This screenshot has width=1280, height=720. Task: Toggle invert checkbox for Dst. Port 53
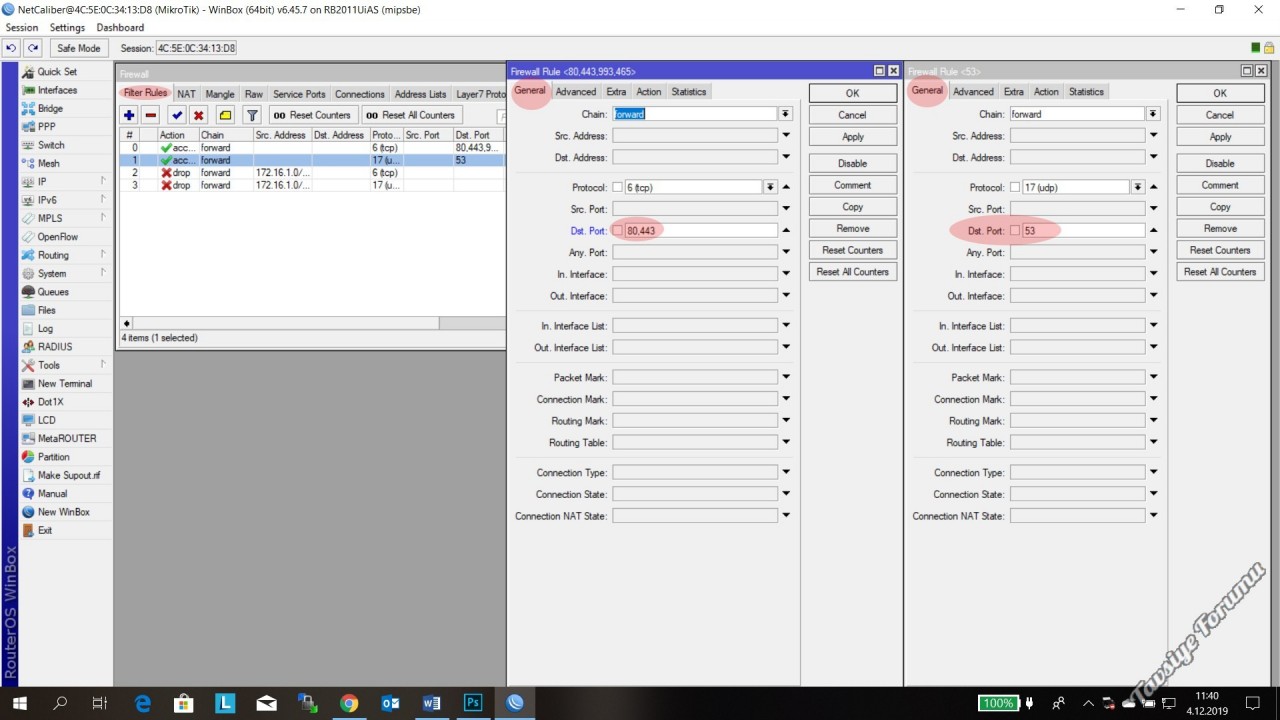pos(1015,231)
